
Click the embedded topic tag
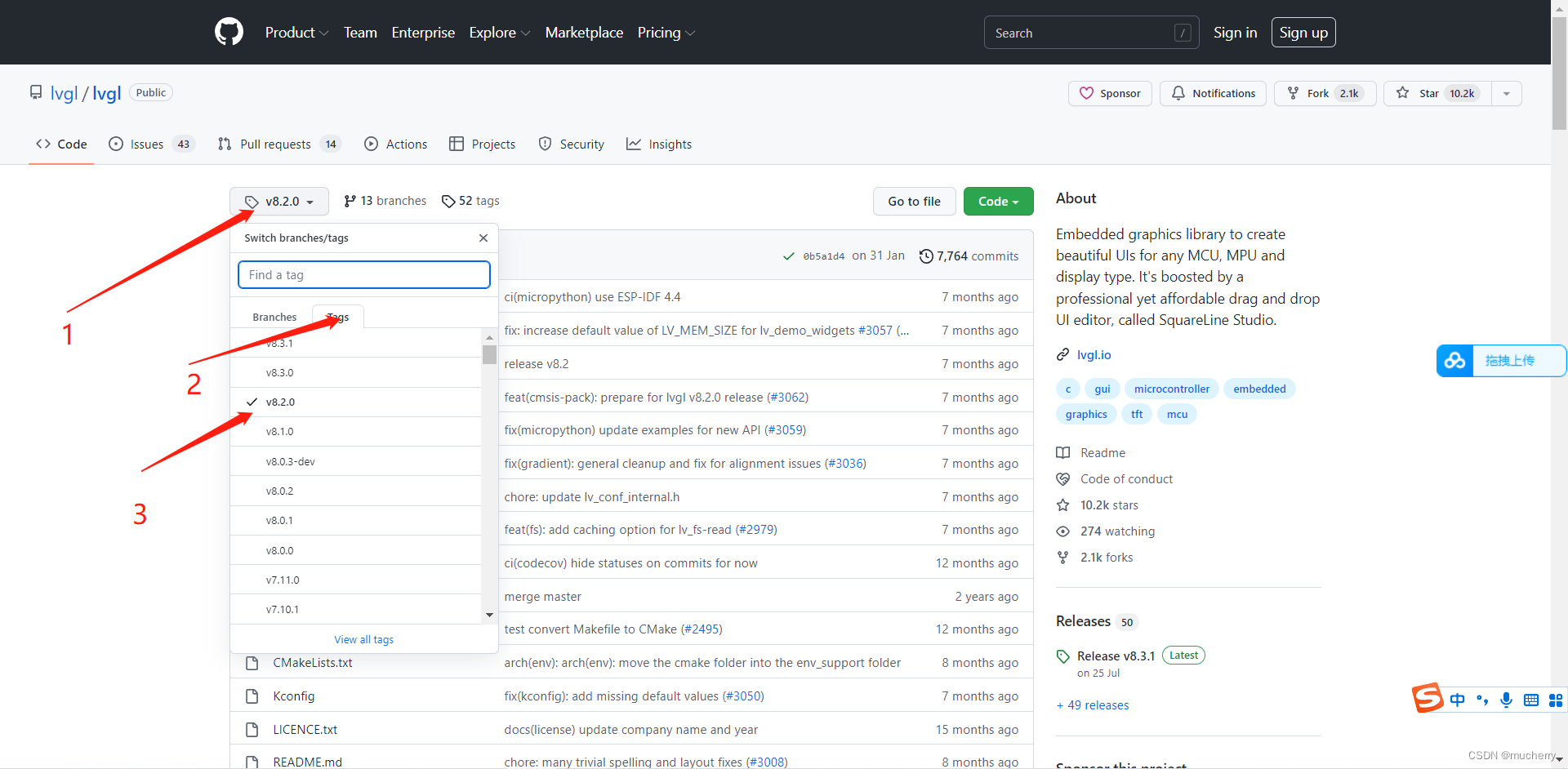pos(1259,389)
